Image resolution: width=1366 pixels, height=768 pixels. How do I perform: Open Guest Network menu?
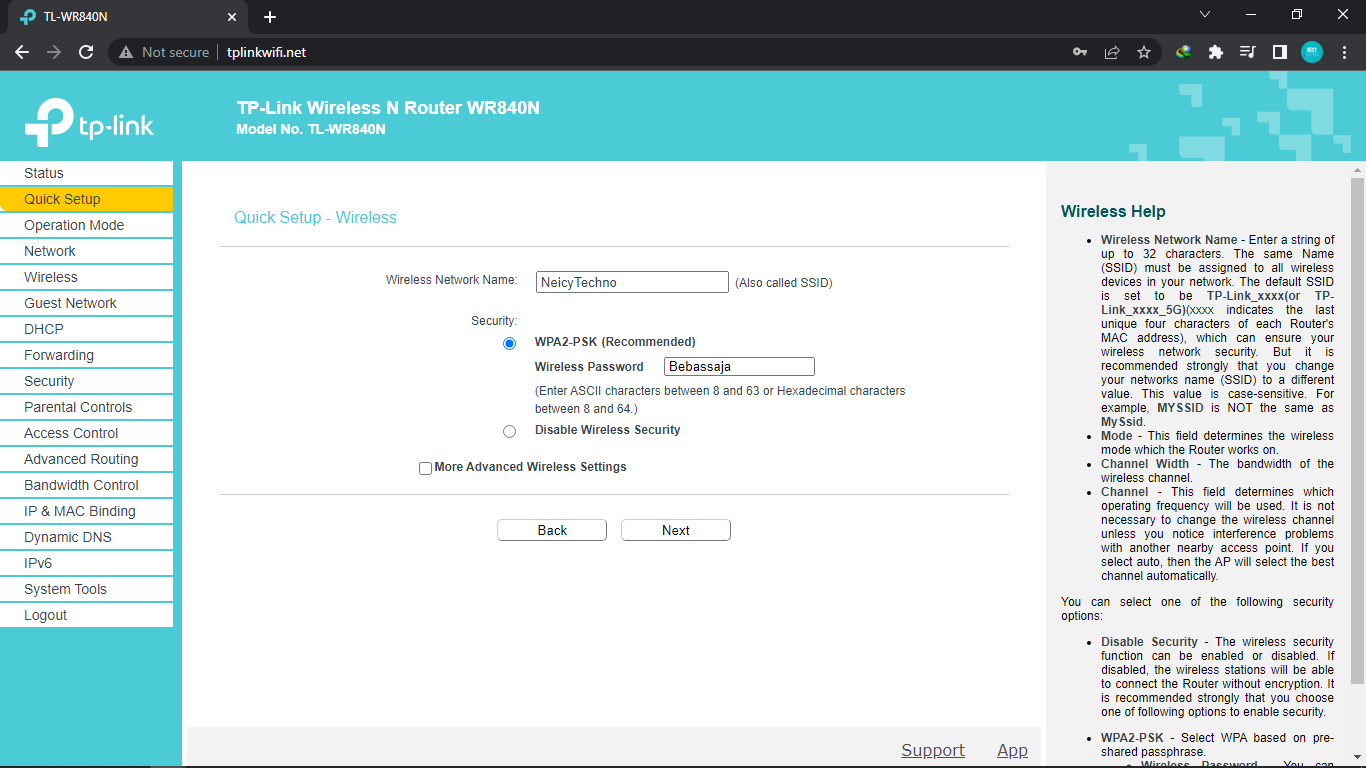pos(86,303)
